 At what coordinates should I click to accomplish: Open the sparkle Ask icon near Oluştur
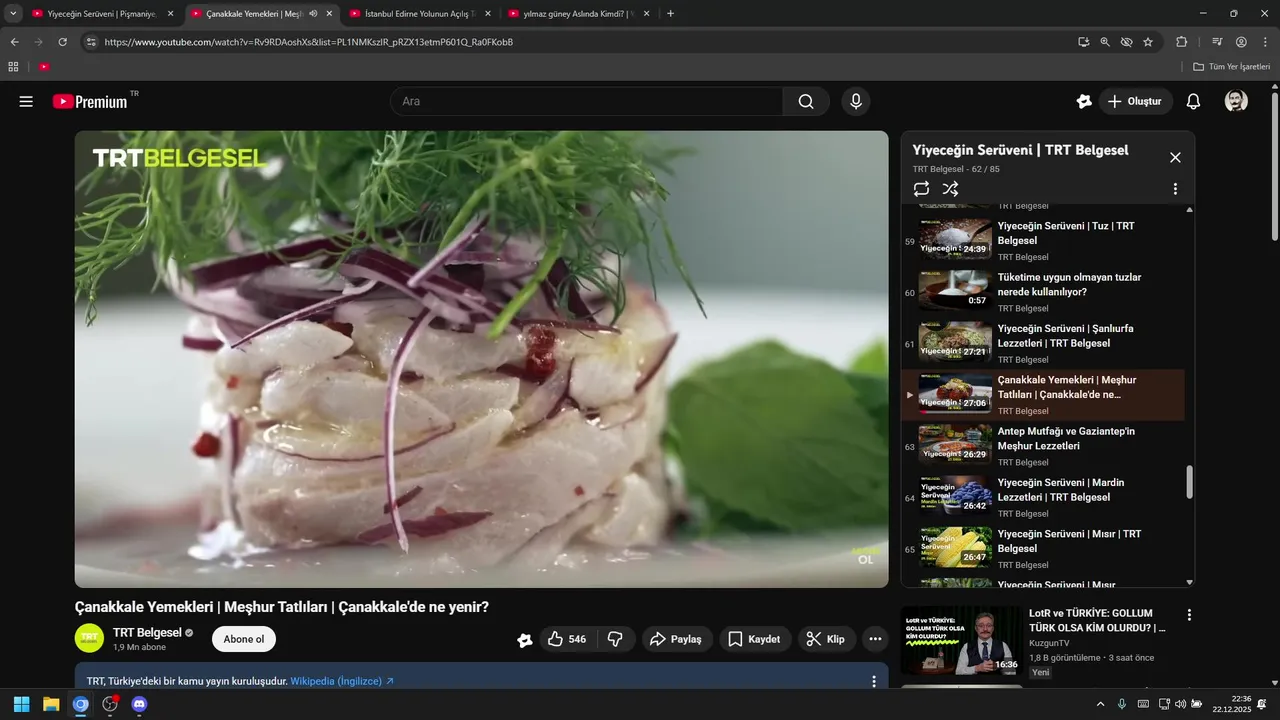click(x=1084, y=101)
